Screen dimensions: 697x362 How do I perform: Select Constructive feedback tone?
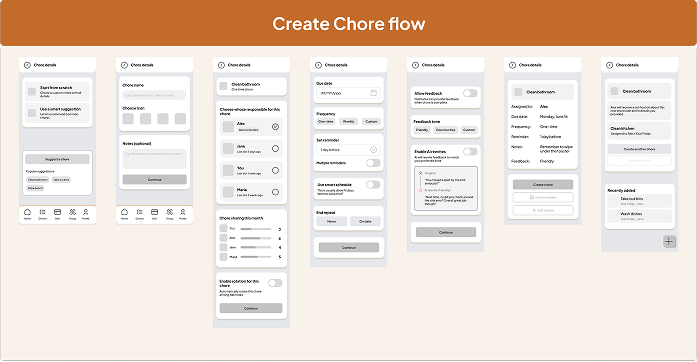tap(445, 130)
